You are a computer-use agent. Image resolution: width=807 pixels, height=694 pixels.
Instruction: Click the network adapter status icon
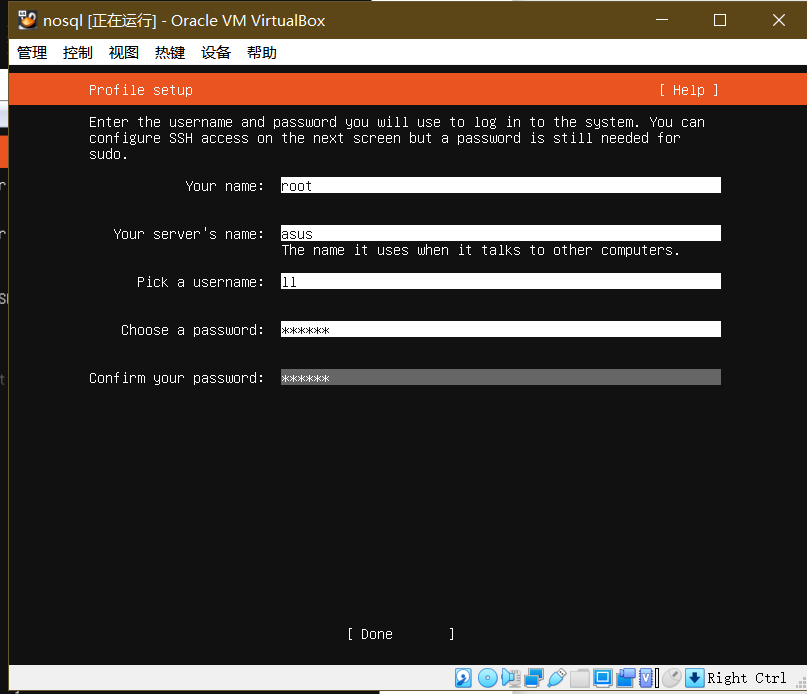[x=534, y=678]
